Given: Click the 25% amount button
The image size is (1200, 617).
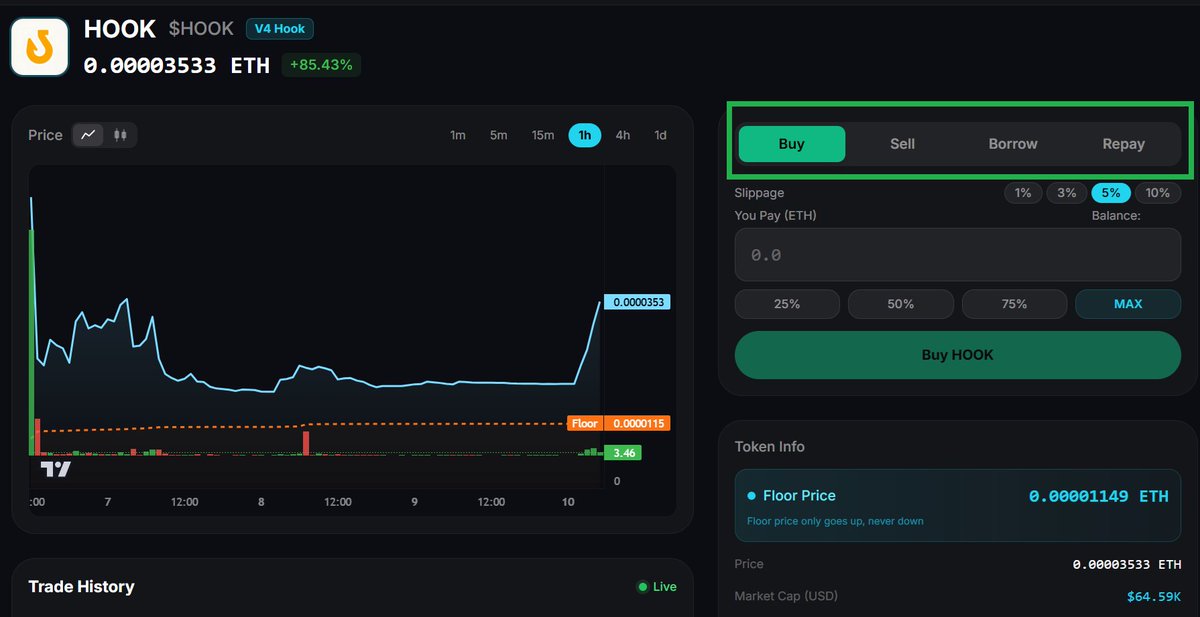Looking at the screenshot, I should pyautogui.click(x=787, y=304).
